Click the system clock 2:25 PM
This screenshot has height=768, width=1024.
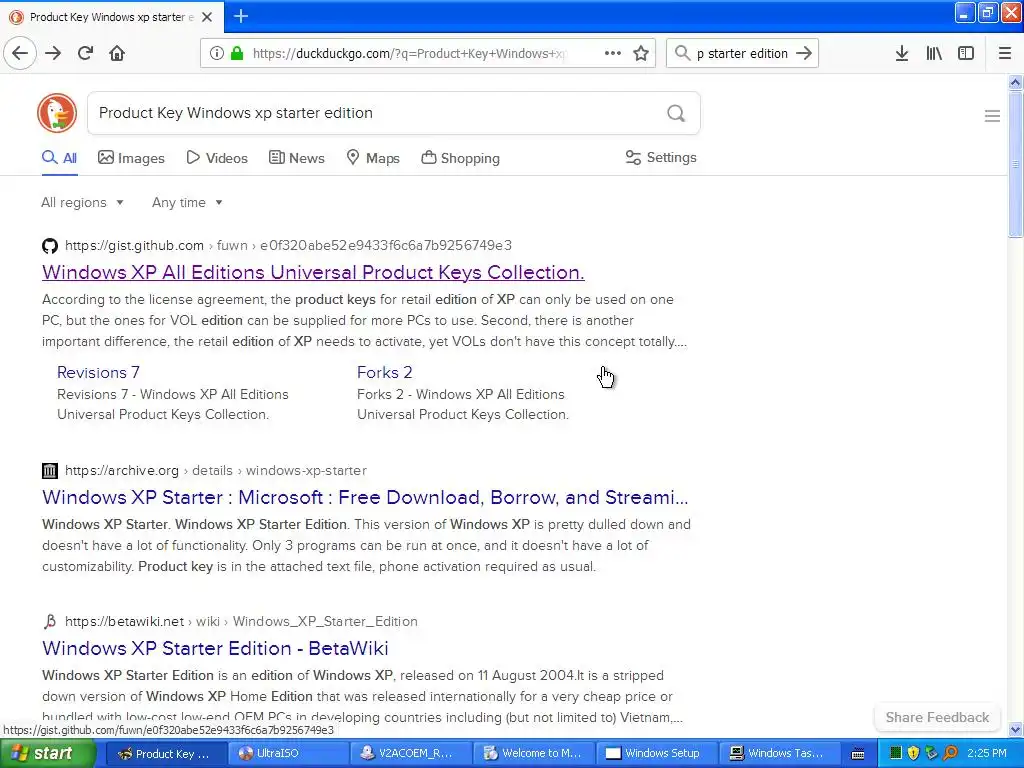point(987,753)
